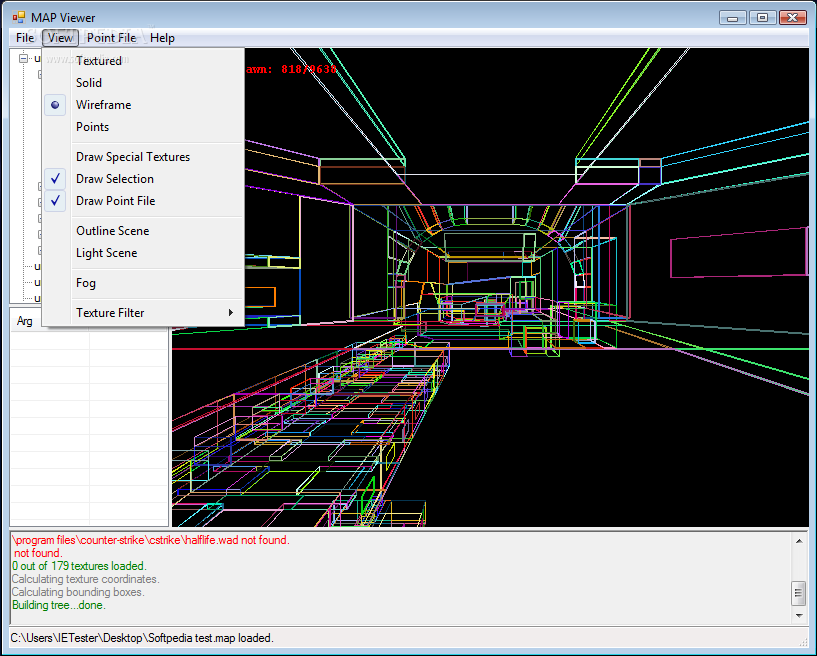The width and height of the screenshot is (817, 656).
Task: Expand the Texture Filter submenu
Action: [x=143, y=313]
